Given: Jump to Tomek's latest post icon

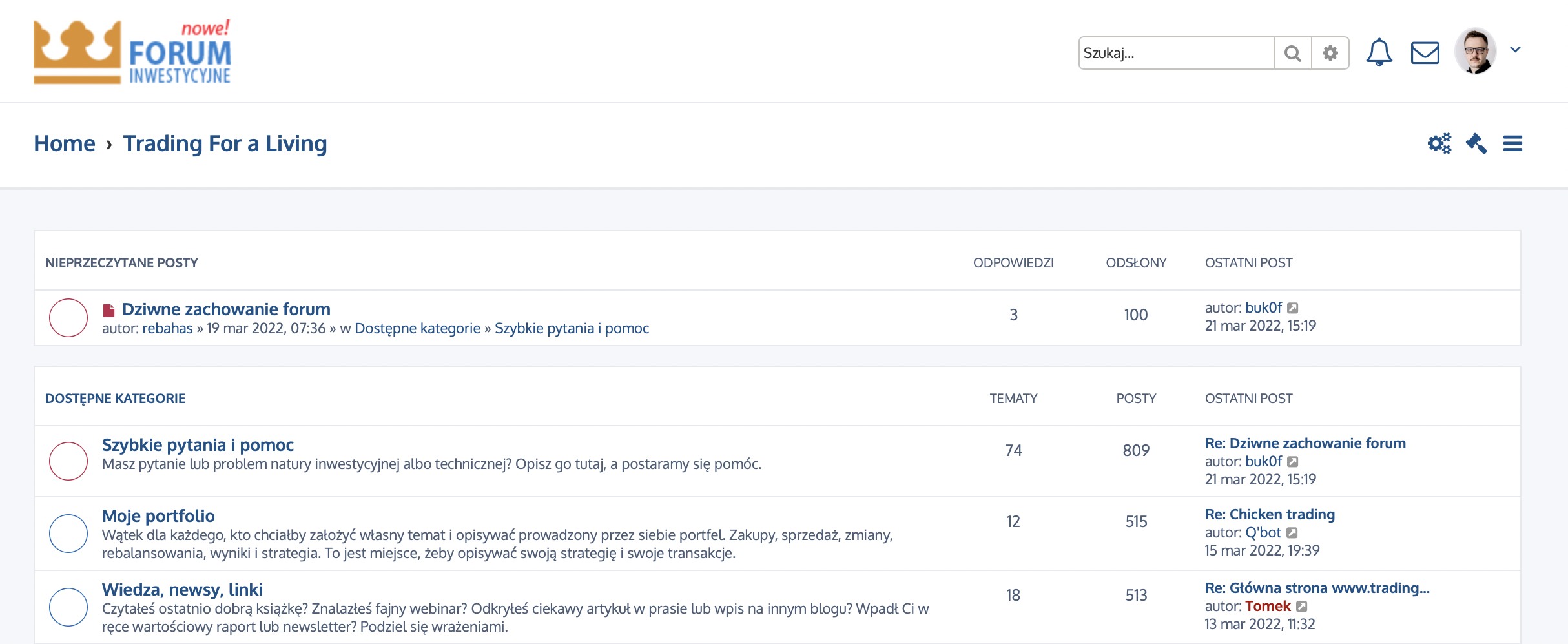Looking at the screenshot, I should tap(1303, 607).
